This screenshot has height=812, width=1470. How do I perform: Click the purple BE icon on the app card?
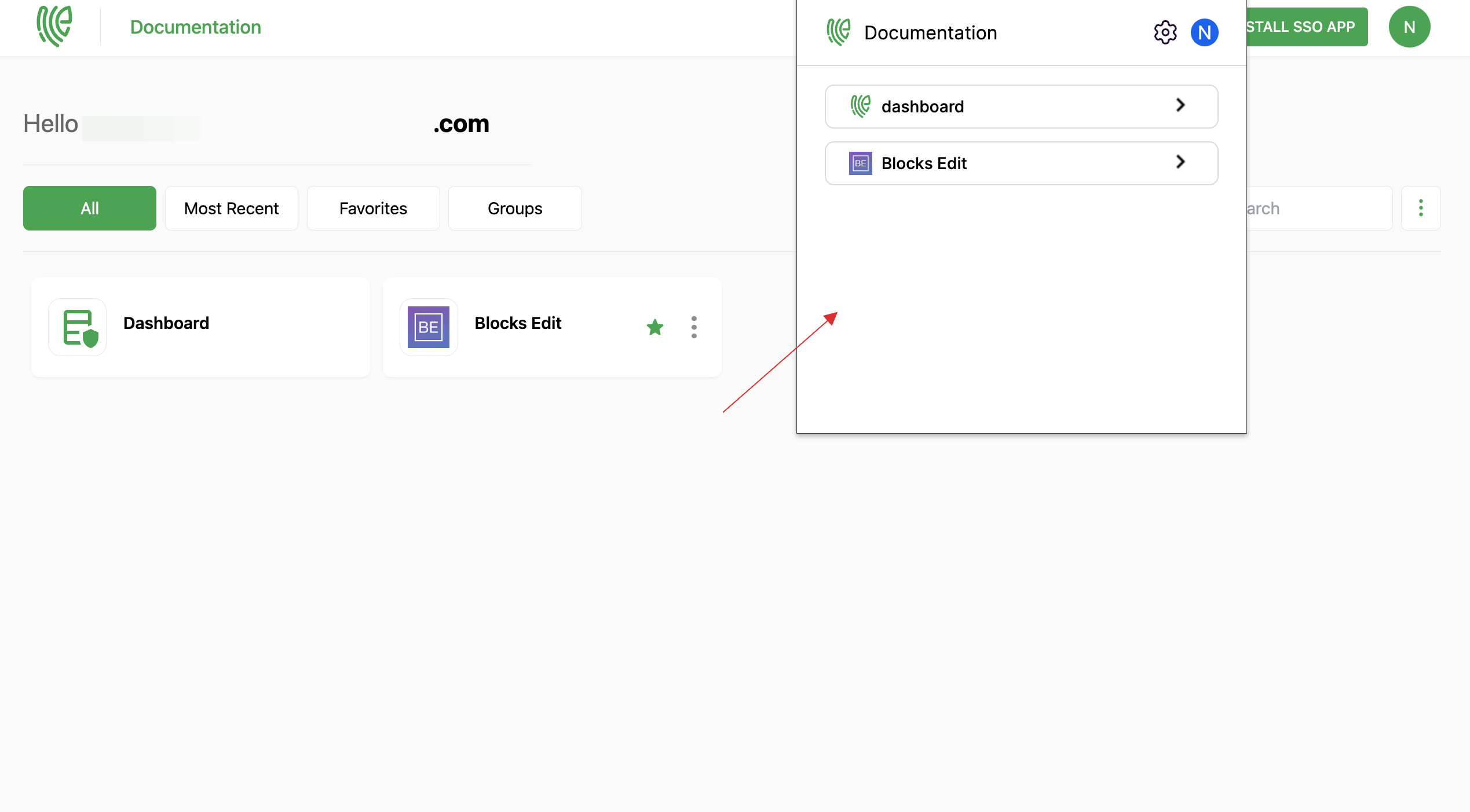point(429,327)
